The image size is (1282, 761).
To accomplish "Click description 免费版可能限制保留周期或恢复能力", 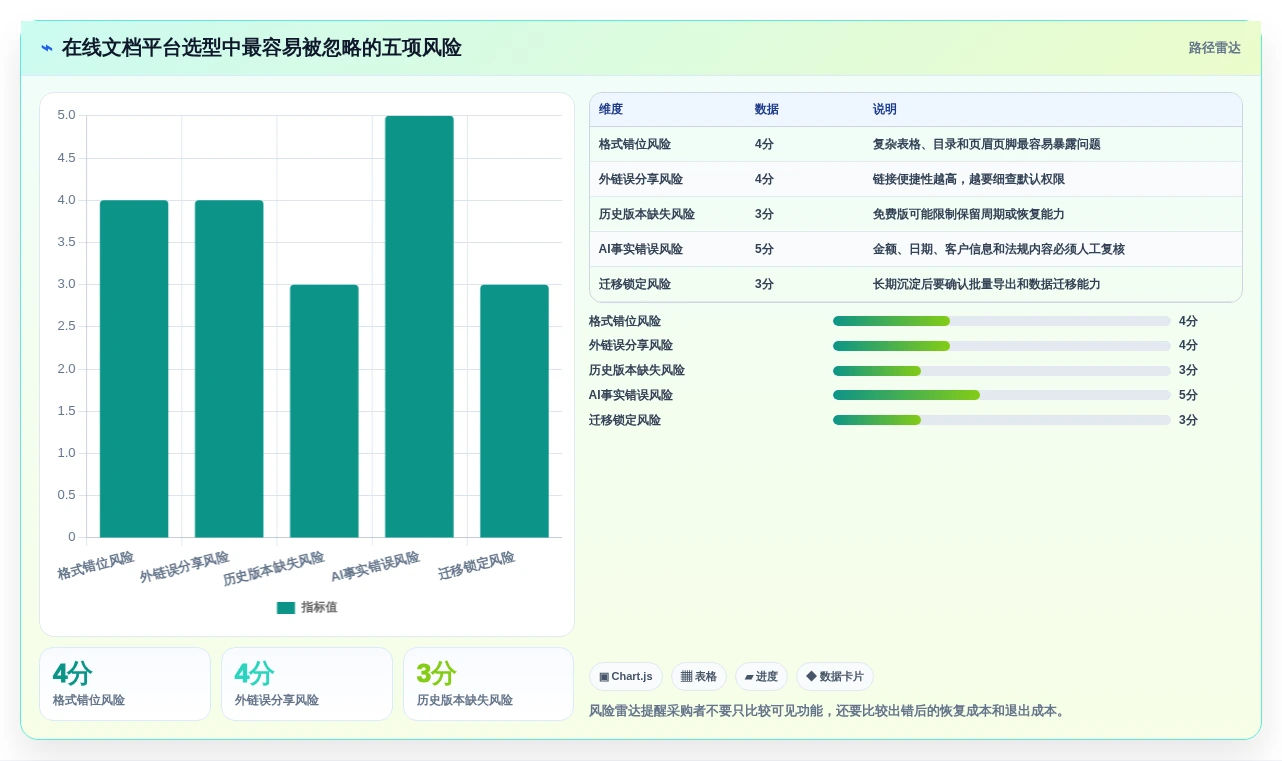I will tap(969, 214).
